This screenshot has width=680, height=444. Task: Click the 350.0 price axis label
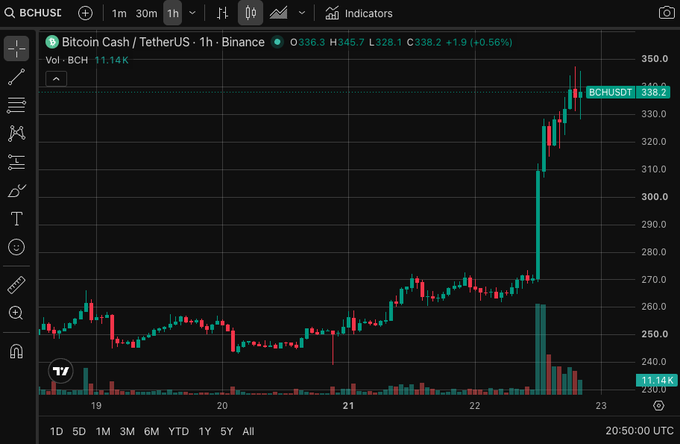(654, 59)
